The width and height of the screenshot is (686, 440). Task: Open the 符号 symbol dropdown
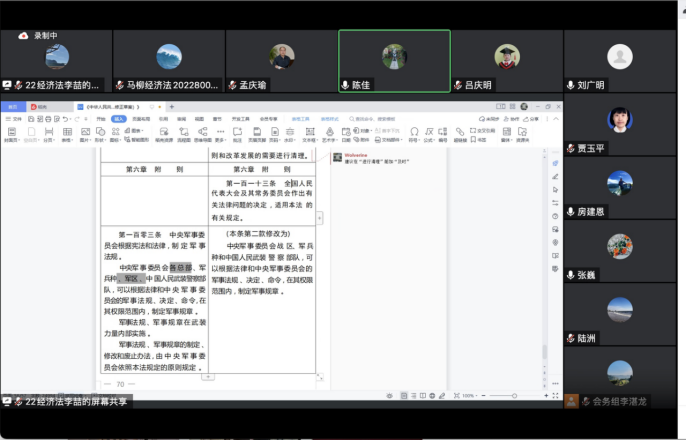pos(414,140)
